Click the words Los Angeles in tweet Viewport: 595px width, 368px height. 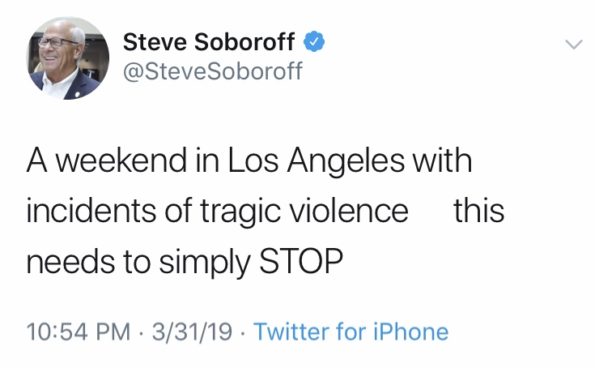[x=316, y=161]
